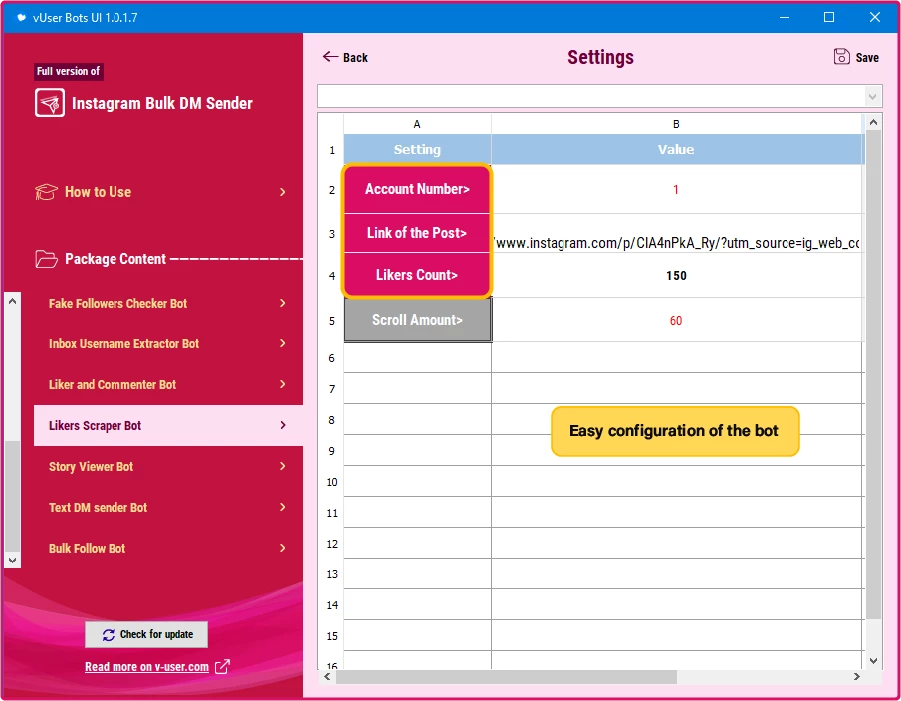Viewport: 901px width, 701px height.
Task: Select the Scroll Amount> setting cell
Action: click(x=417, y=320)
